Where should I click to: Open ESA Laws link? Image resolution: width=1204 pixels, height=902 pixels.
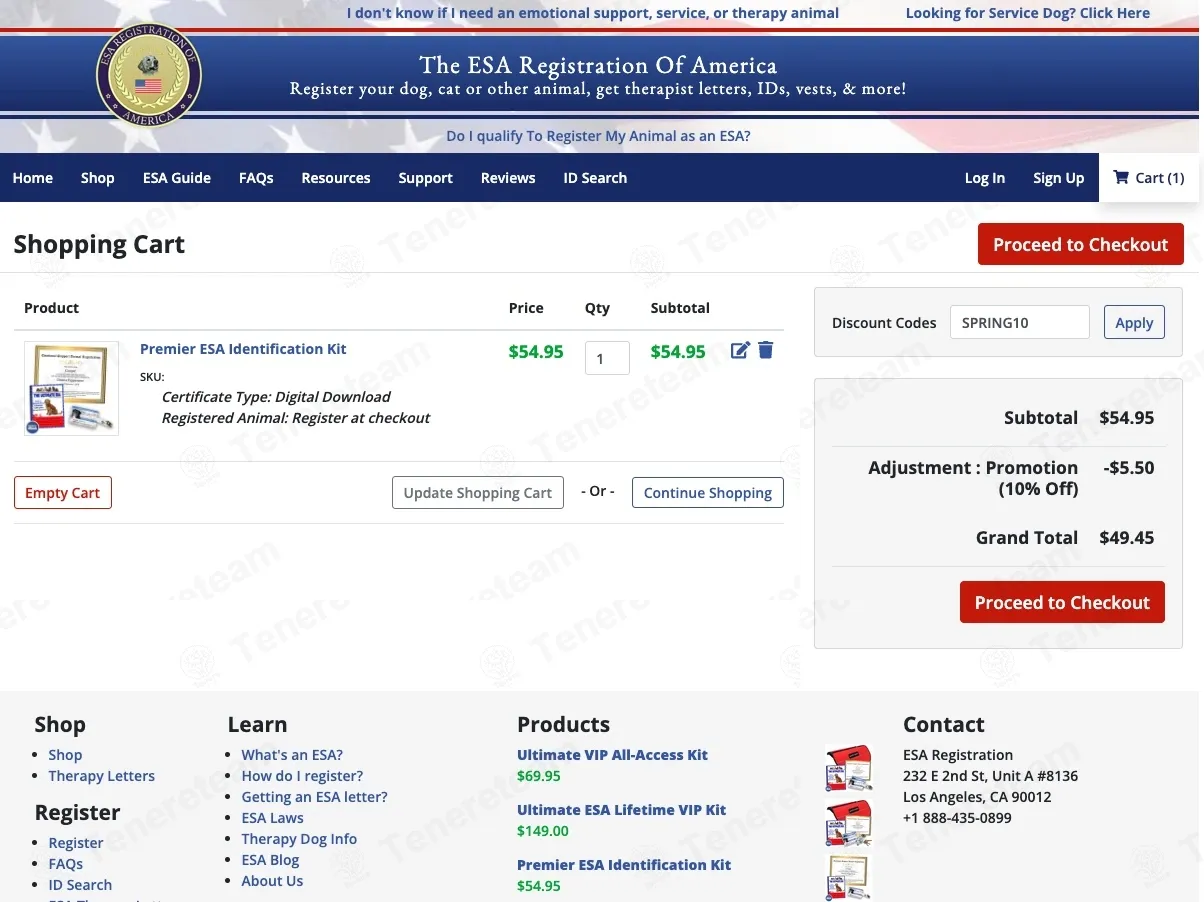(x=272, y=818)
